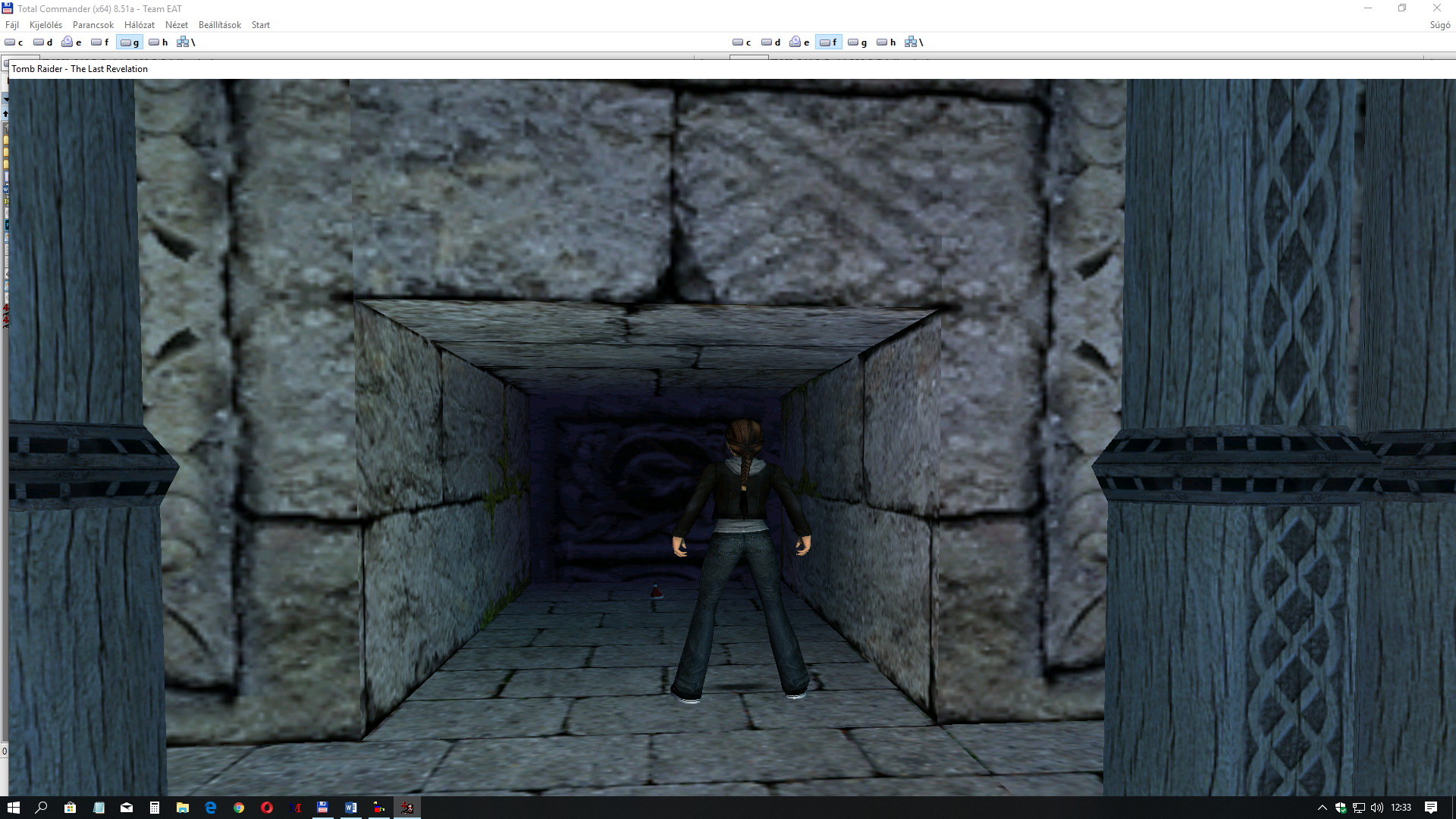Switch right panel to drive g
Image resolution: width=1456 pixels, height=819 pixels.
[858, 42]
